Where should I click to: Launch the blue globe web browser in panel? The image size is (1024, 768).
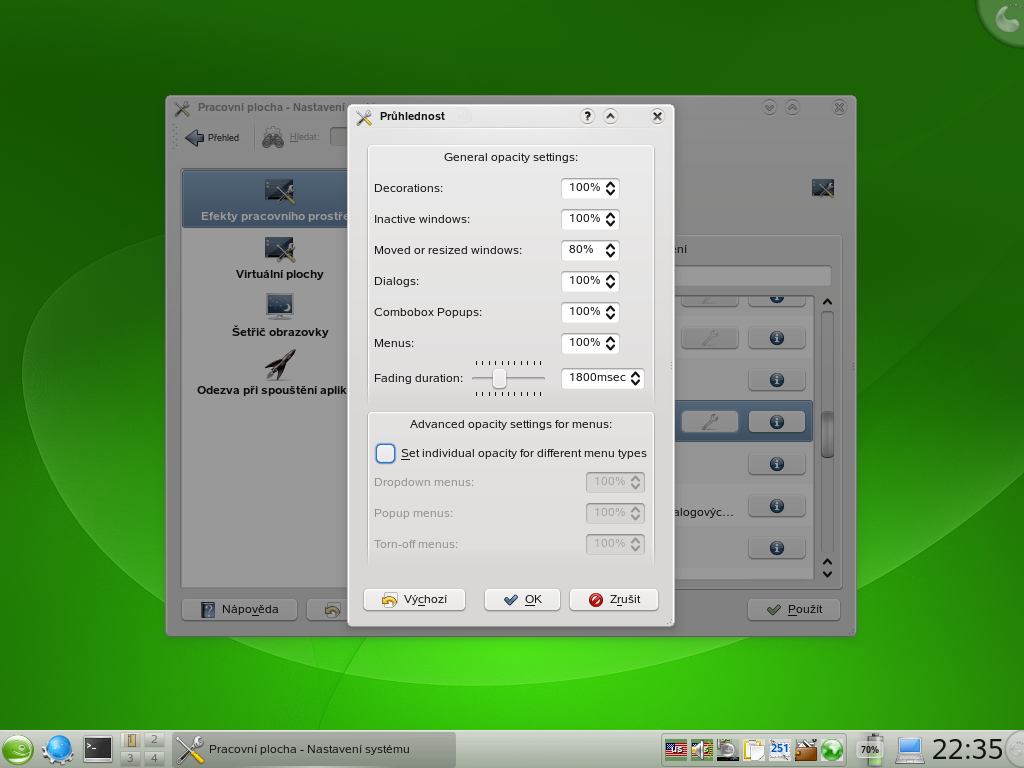(57, 749)
